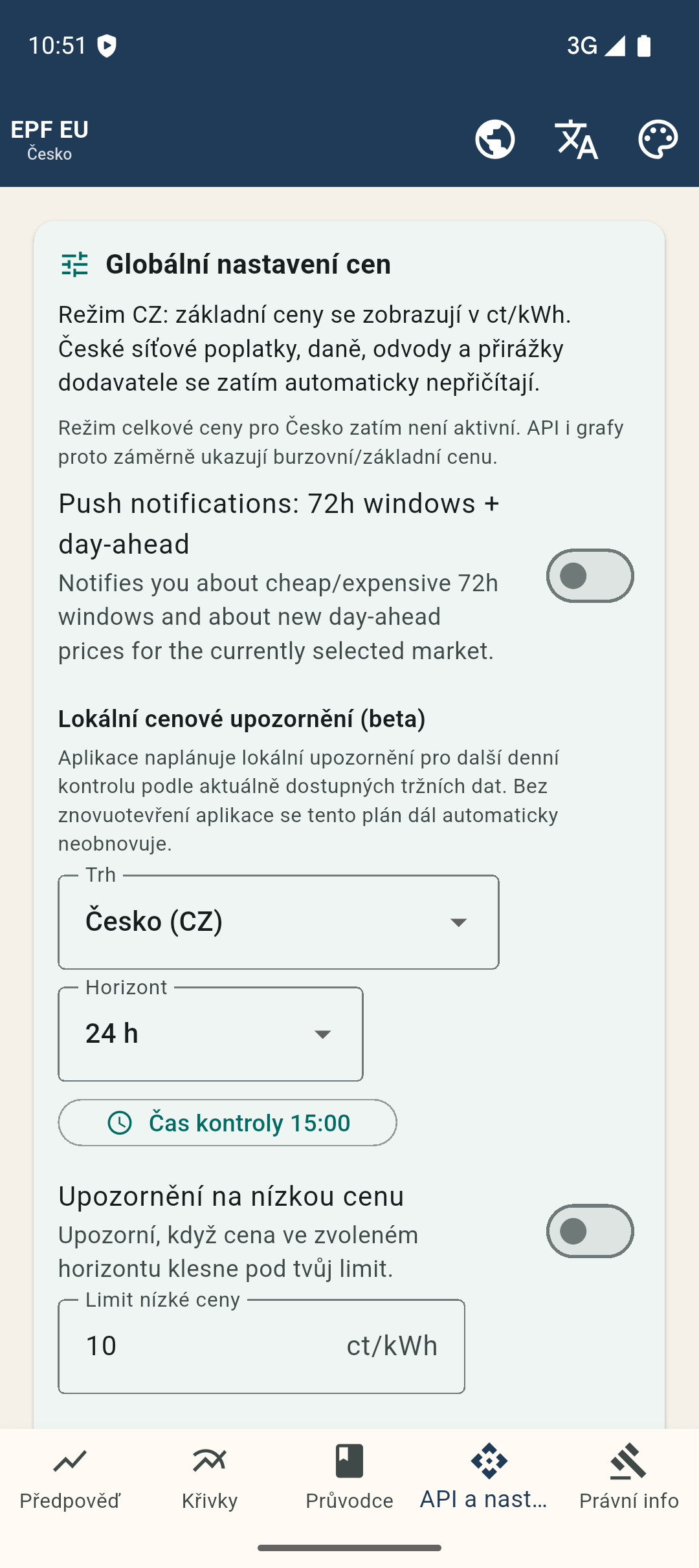Go to the Průvodce tab label
This screenshot has width=699, height=1568.
349,1501
